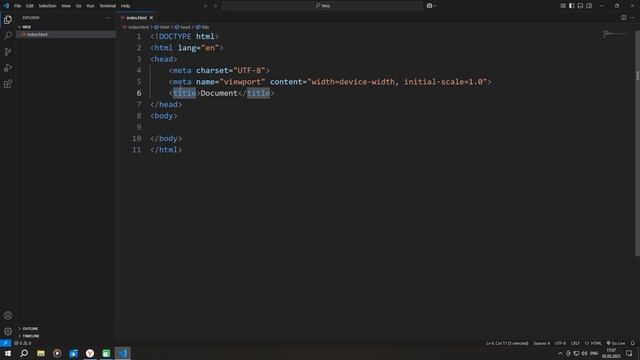Click the CRLF end-of-line status item
Image resolution: width=640 pixels, height=360 pixels.
[575, 343]
